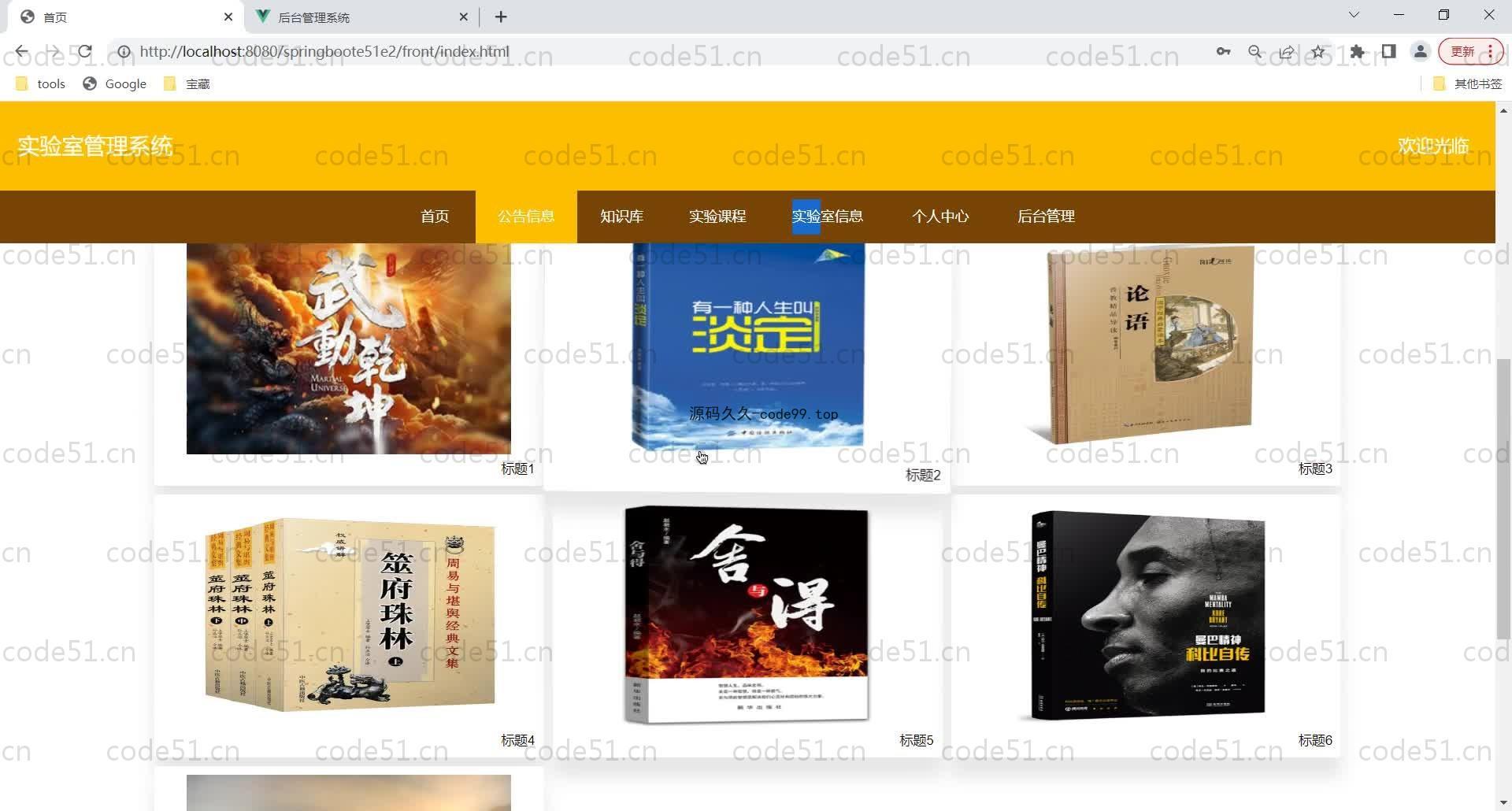Minimize the browser window
Image resolution: width=1512 pixels, height=811 pixels.
click(x=1399, y=15)
